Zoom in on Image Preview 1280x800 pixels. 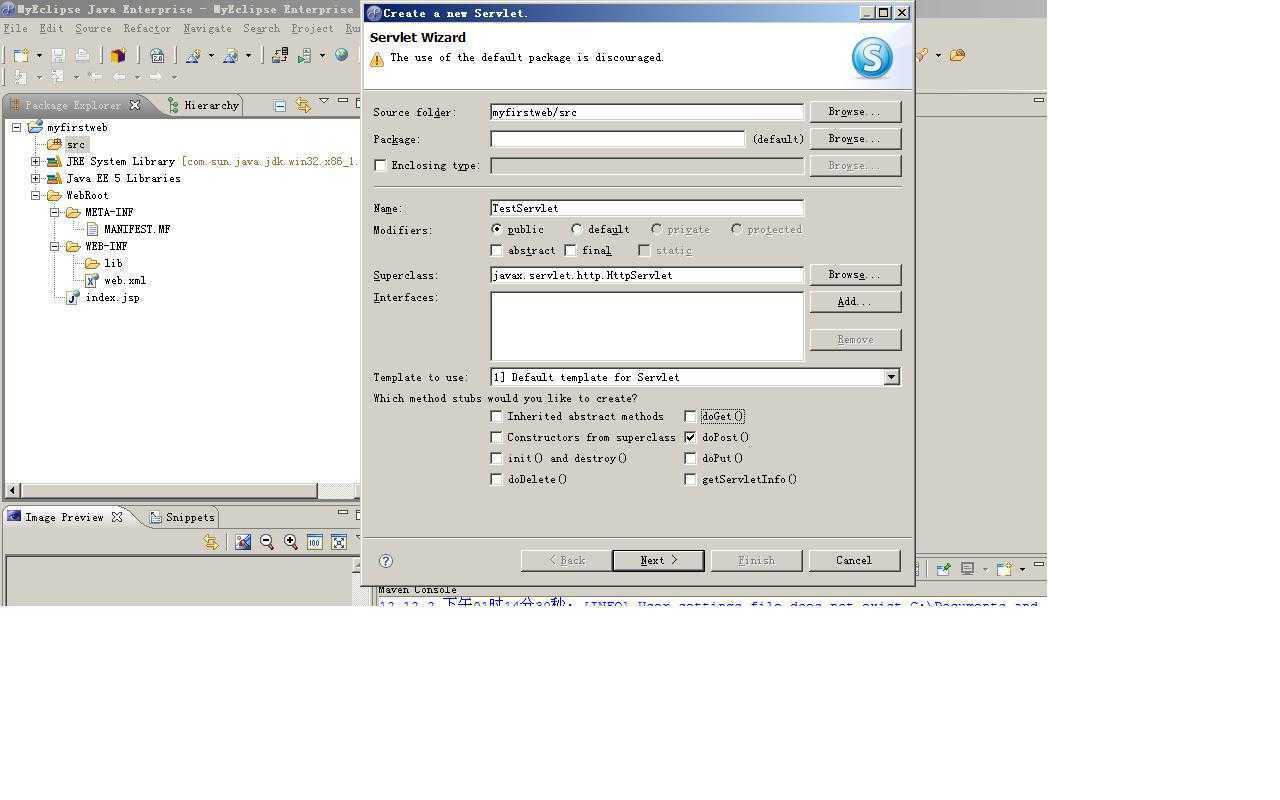291,541
